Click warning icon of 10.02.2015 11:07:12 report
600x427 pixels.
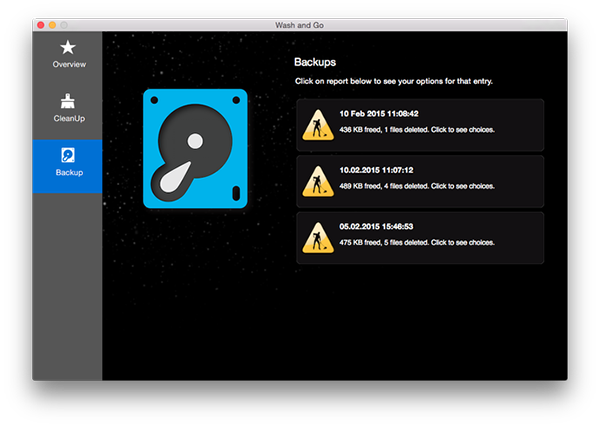pos(318,181)
